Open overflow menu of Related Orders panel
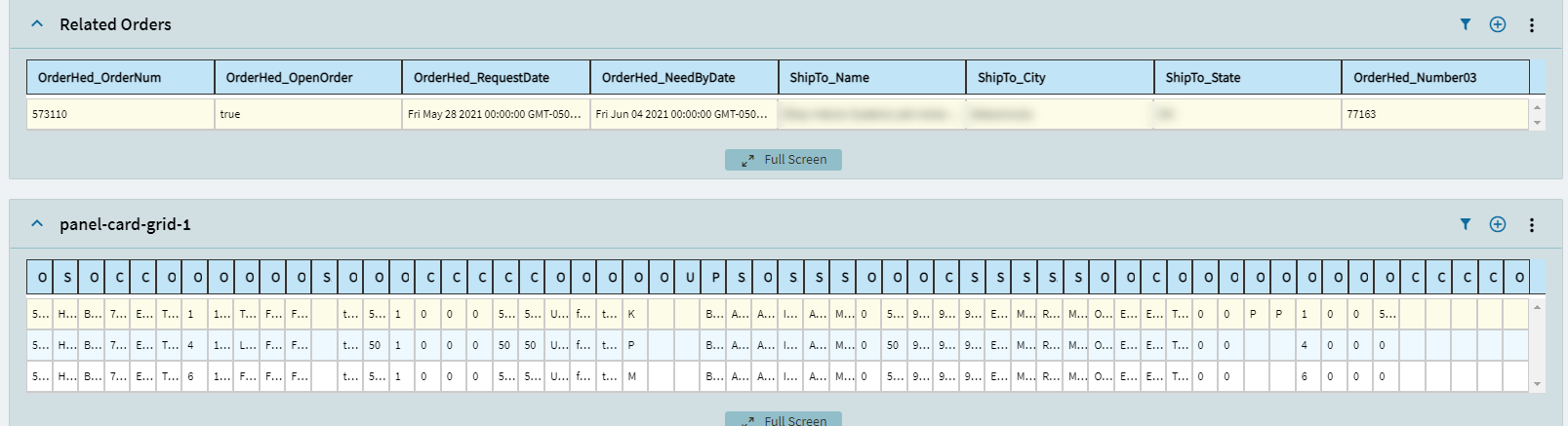The height and width of the screenshot is (426, 1568). [1531, 25]
